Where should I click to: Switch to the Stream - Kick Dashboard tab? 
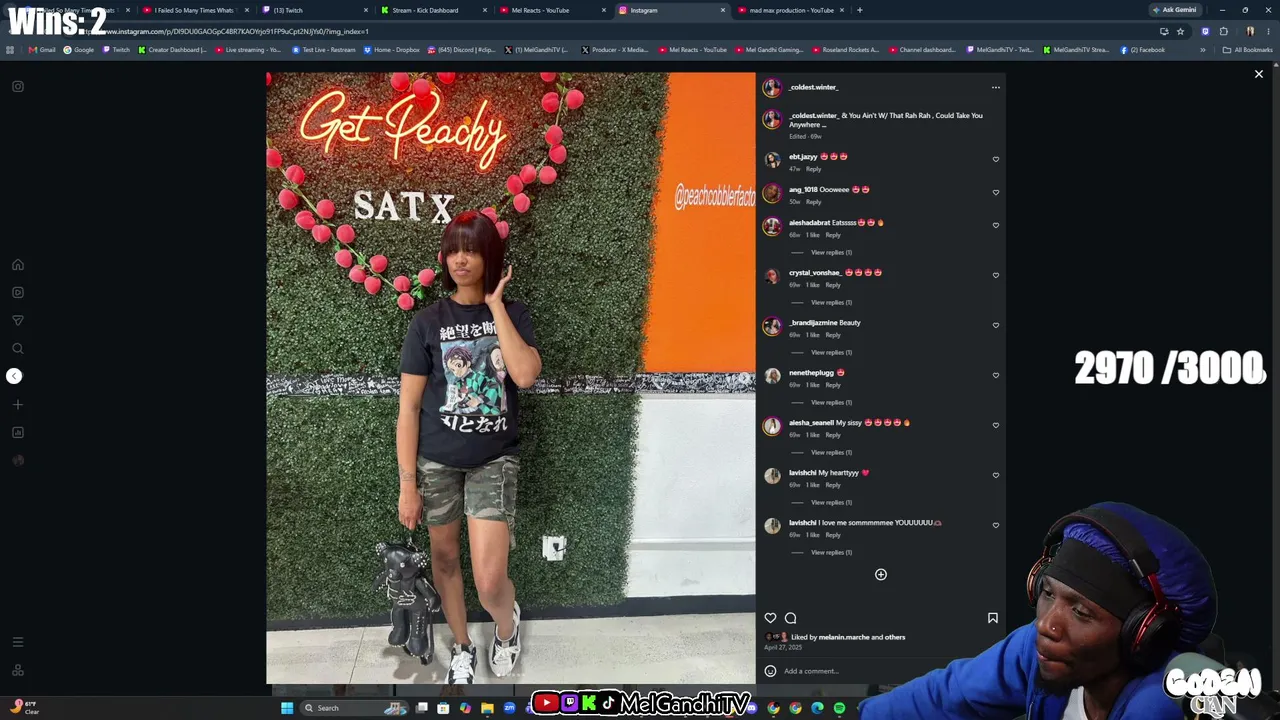click(x=432, y=10)
